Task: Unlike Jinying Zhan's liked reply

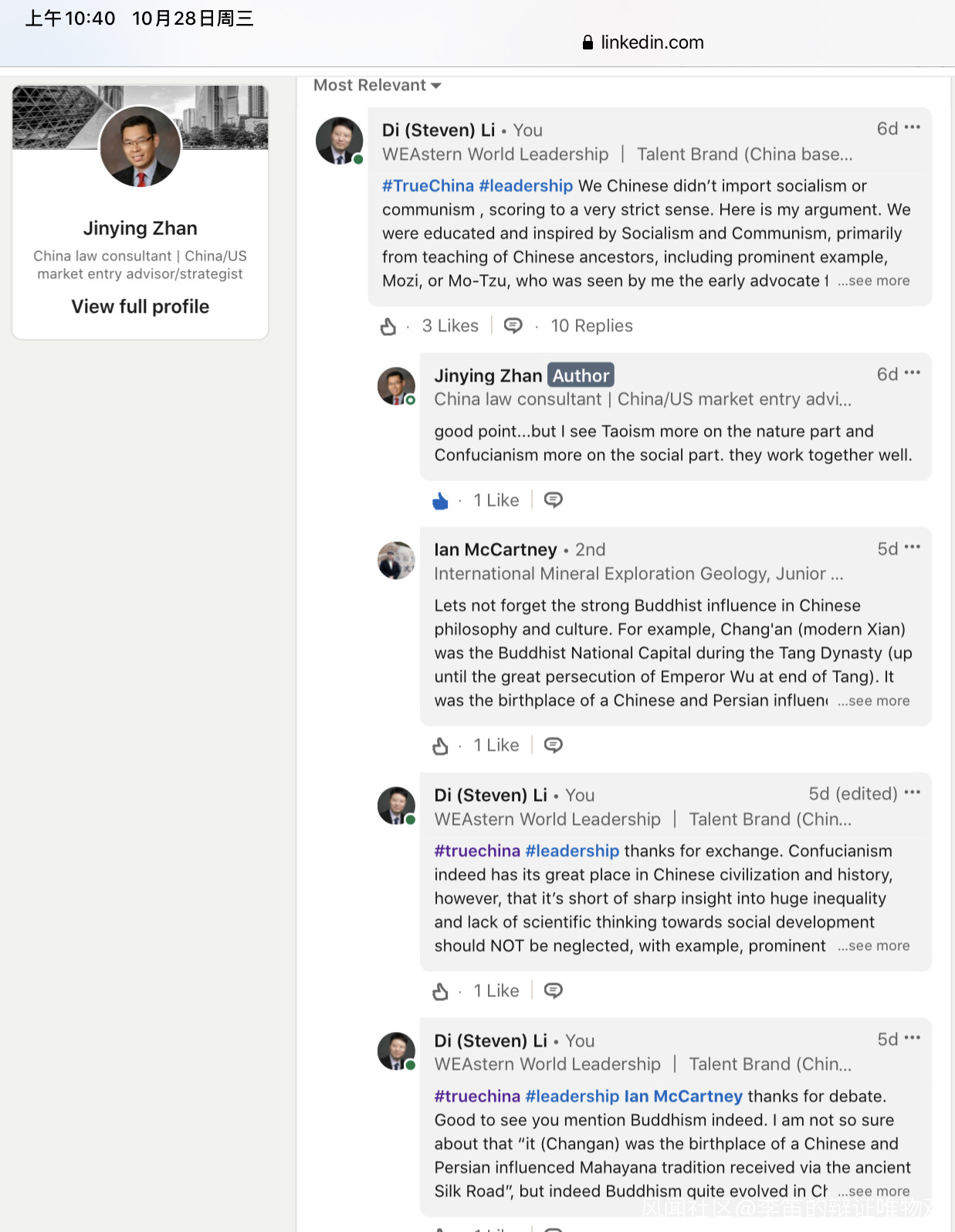Action: [440, 501]
